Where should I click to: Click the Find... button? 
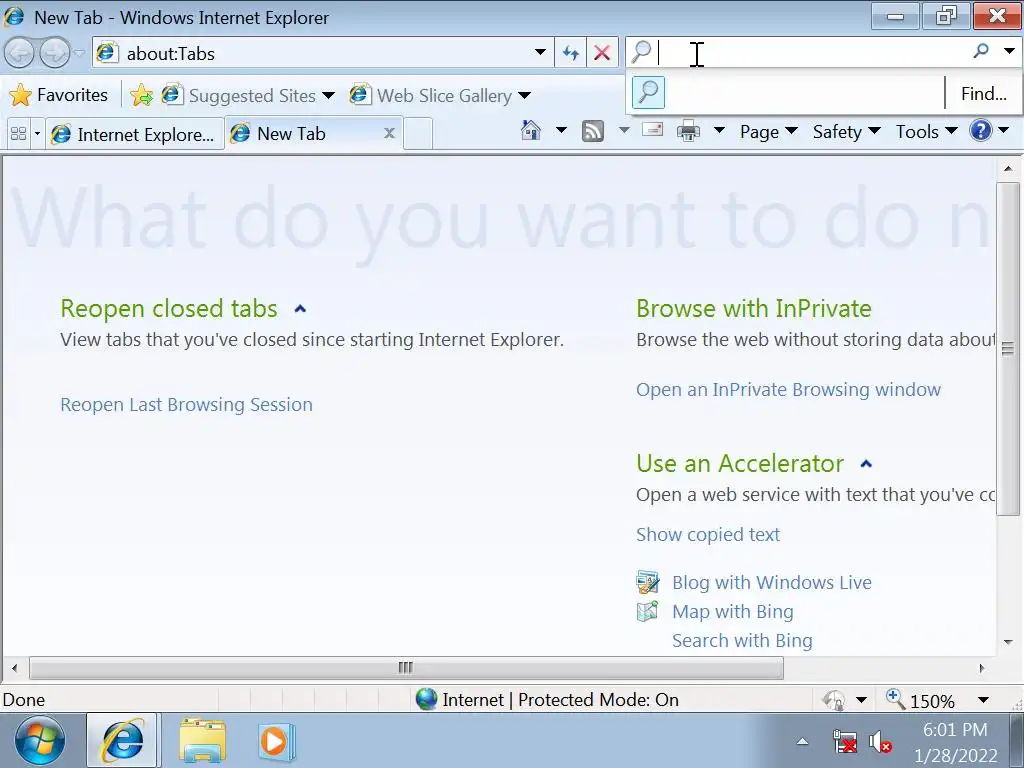(983, 94)
